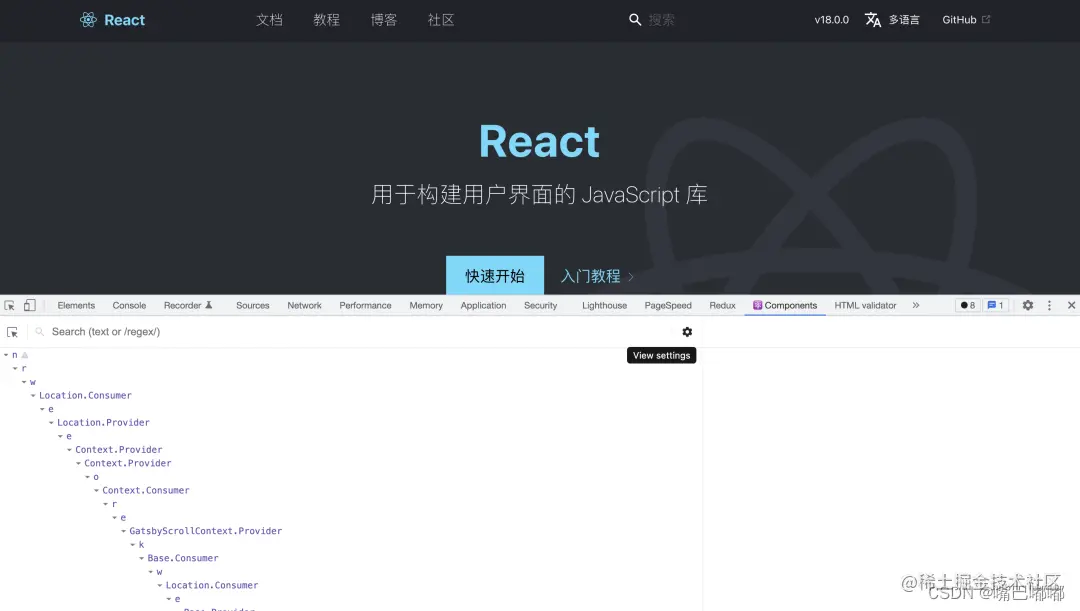The height and width of the screenshot is (611, 1080).
Task: Open the Network tab
Action: (x=304, y=305)
